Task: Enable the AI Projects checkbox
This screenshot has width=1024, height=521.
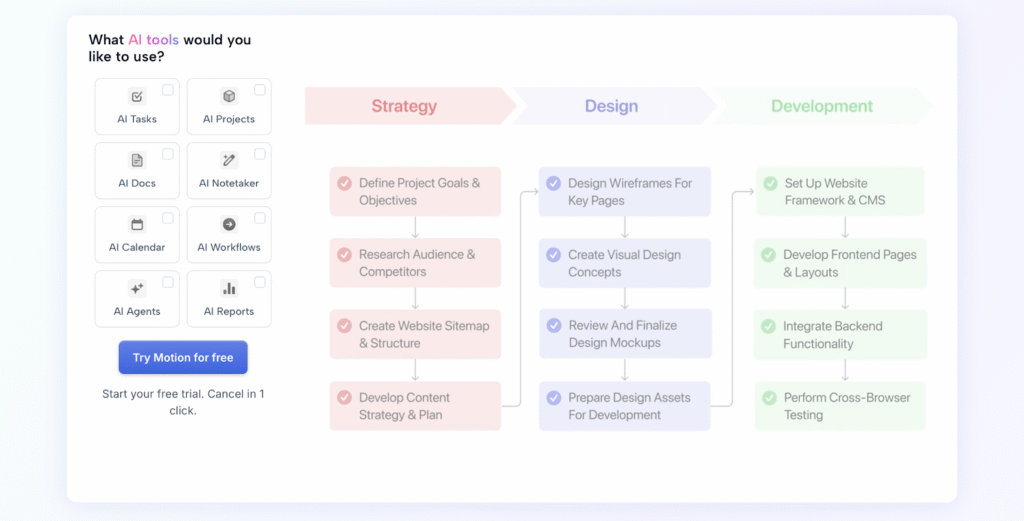Action: (x=260, y=90)
